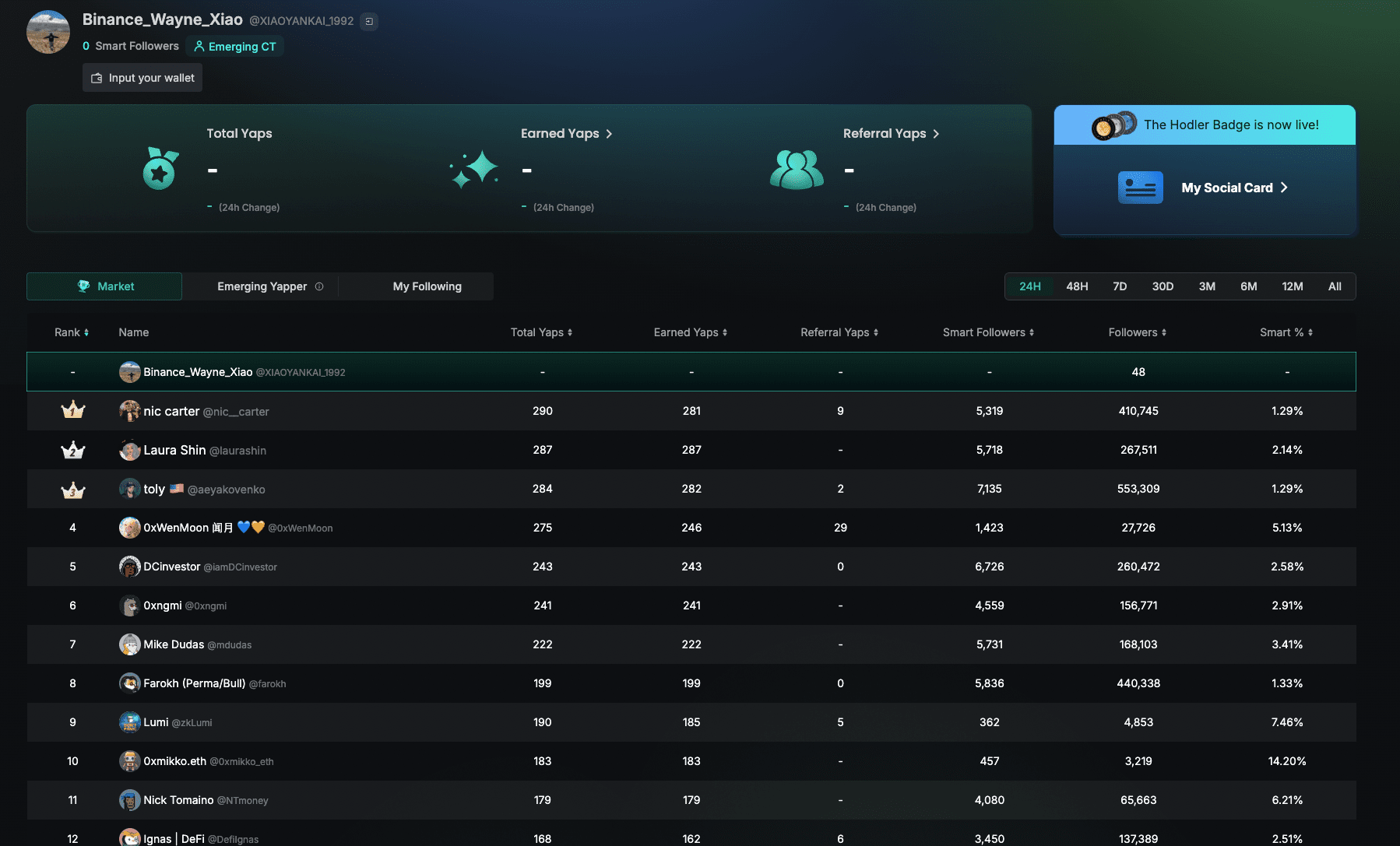This screenshot has height=846, width=1400.
Task: Select the 48H time range
Action: point(1077,286)
